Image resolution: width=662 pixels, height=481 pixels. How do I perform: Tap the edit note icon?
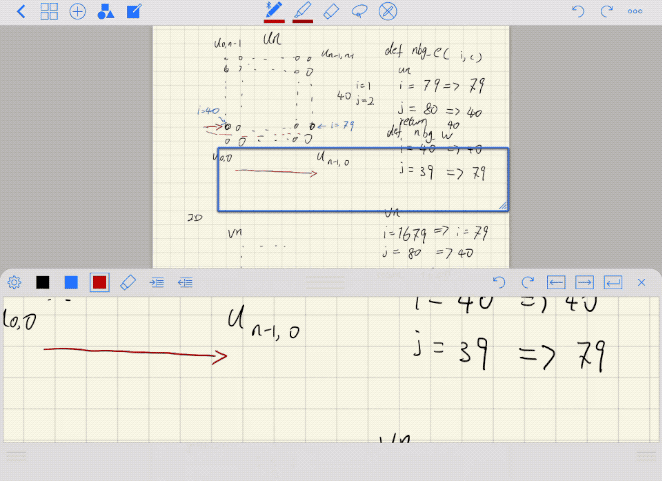tap(134, 11)
